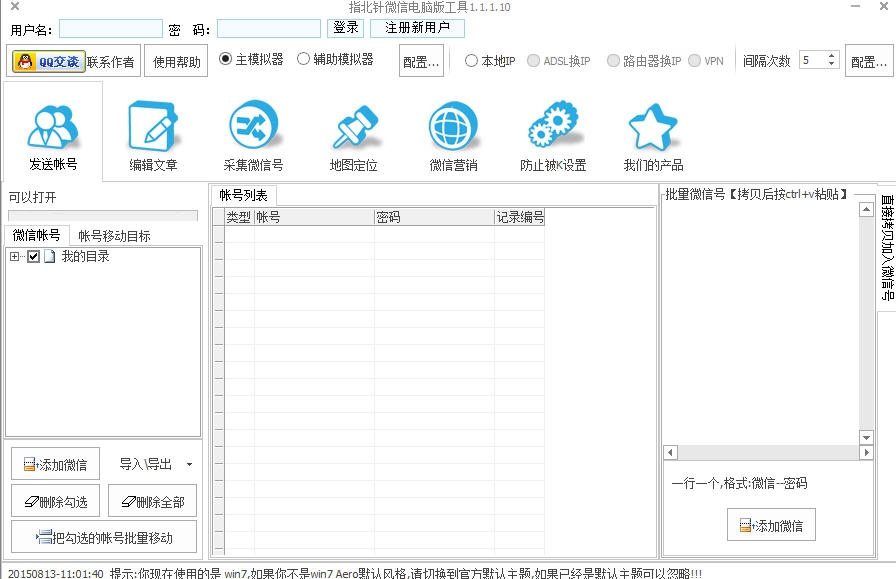The height and width of the screenshot is (579, 896).
Task: Open the vertical 直接拷贝加入微信号 side tab
Action: point(886,247)
